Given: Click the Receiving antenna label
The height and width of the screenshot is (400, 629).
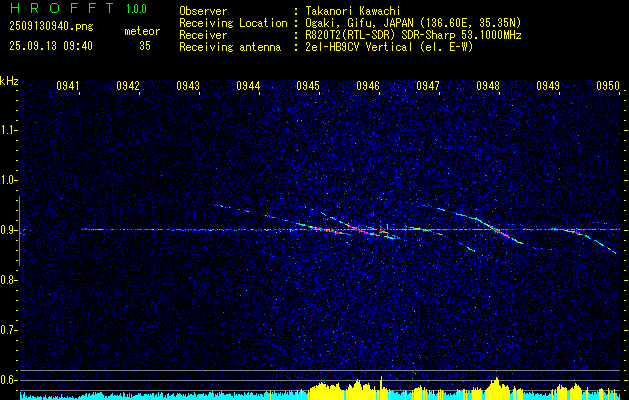Looking at the screenshot, I should pos(230,47).
